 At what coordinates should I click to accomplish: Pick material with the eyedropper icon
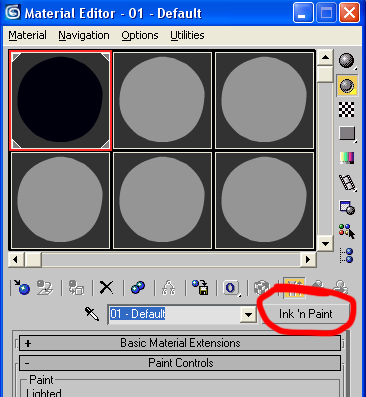click(92, 314)
